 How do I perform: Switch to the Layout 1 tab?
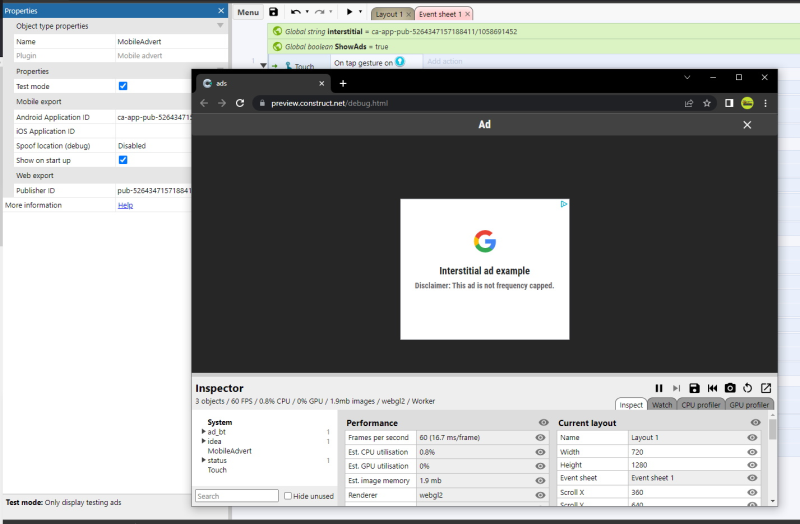click(389, 14)
